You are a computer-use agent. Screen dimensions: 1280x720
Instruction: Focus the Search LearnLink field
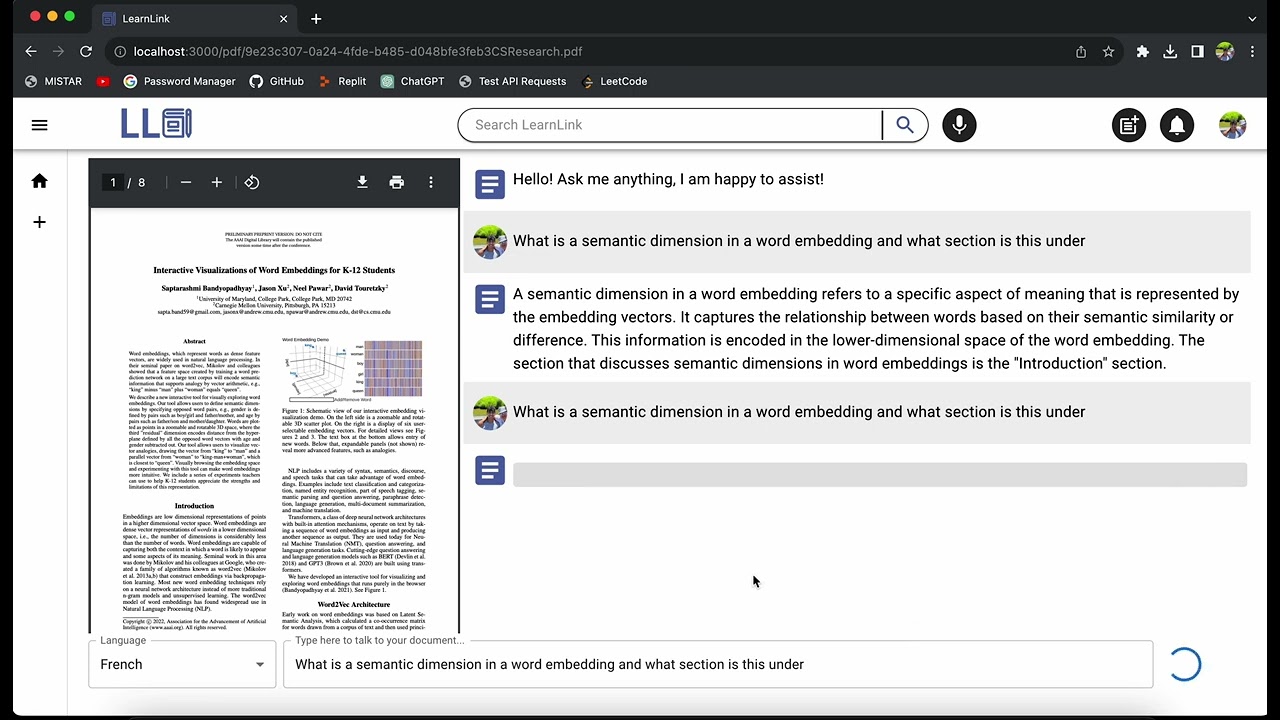pyautogui.click(x=671, y=125)
